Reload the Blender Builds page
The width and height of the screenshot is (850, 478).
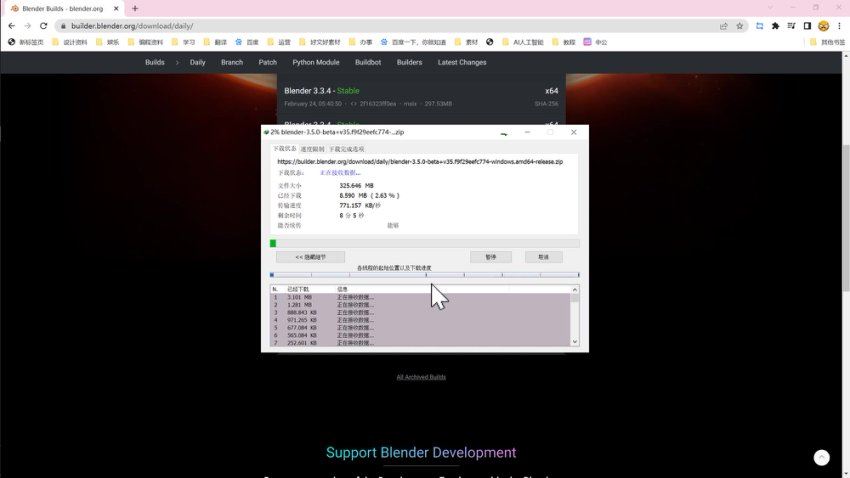coord(43,26)
